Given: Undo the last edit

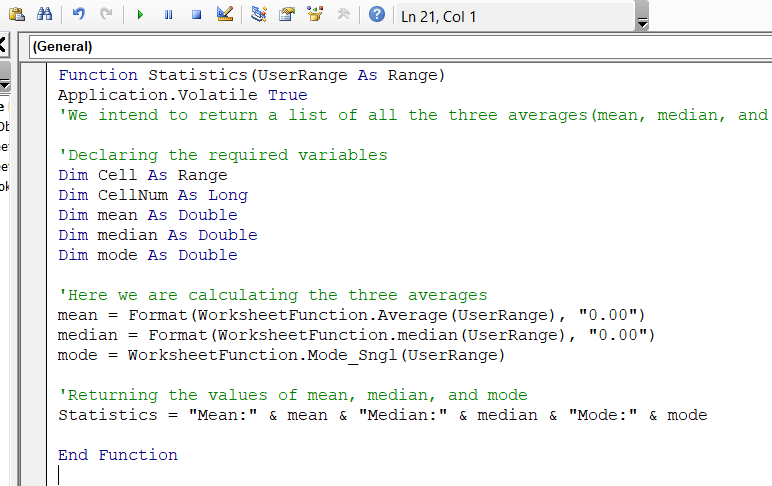Looking at the screenshot, I should [79, 15].
